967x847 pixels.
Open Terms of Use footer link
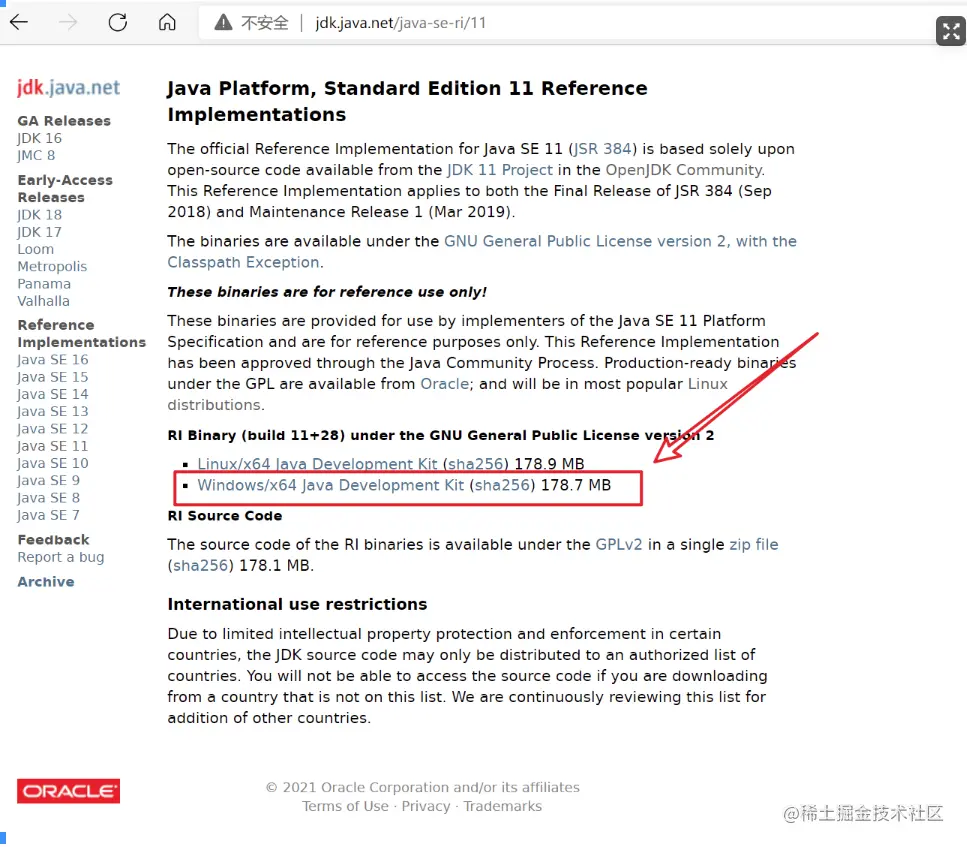[345, 806]
